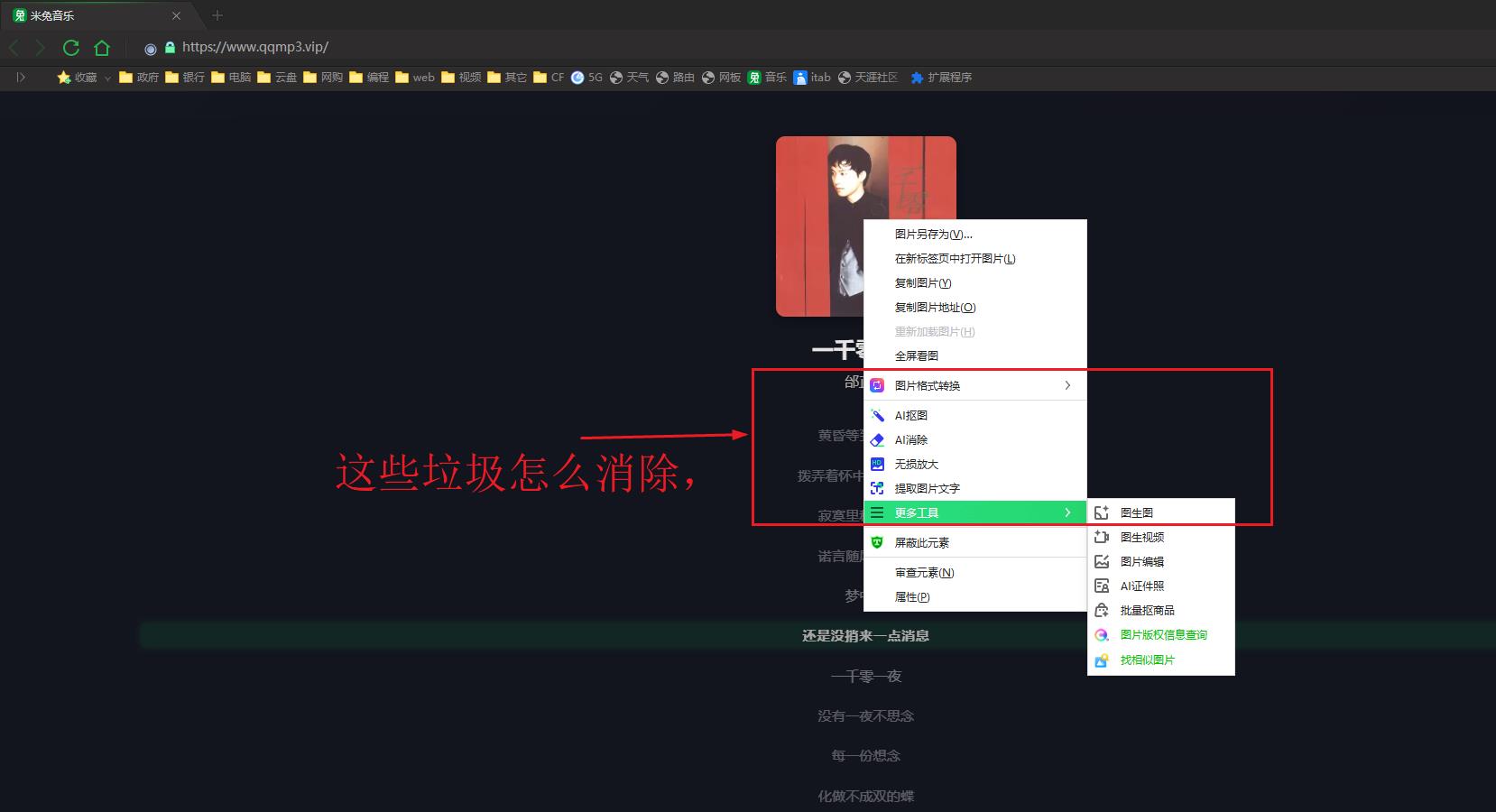
Task: Toggle the bookmarks sidebar expander
Action: 21,78
